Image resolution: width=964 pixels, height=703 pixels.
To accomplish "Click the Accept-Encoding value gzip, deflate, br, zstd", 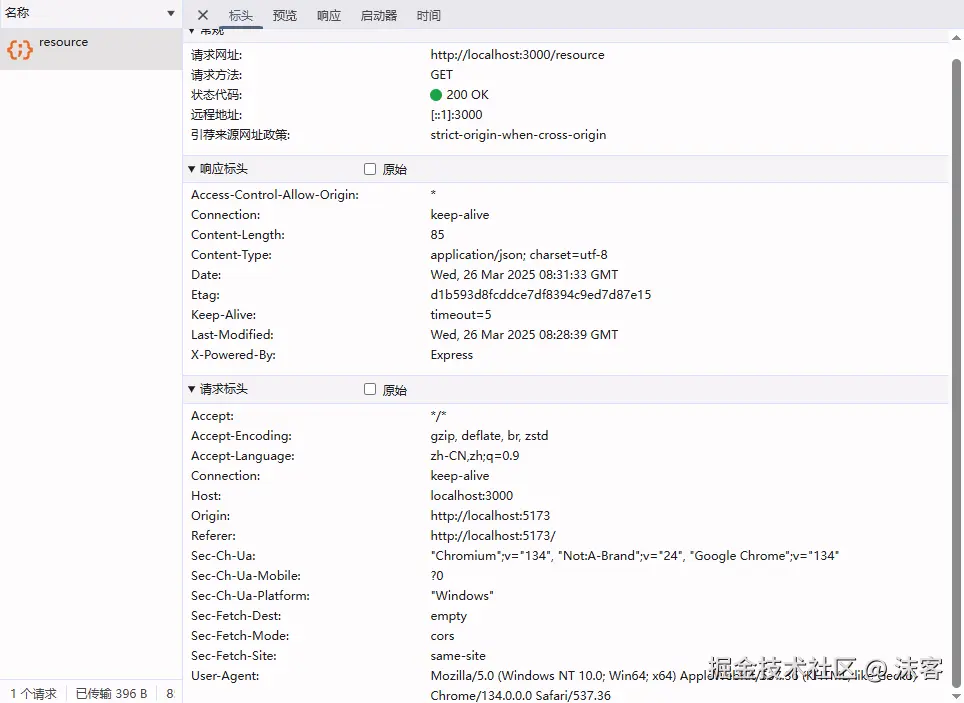I will click(489, 436).
